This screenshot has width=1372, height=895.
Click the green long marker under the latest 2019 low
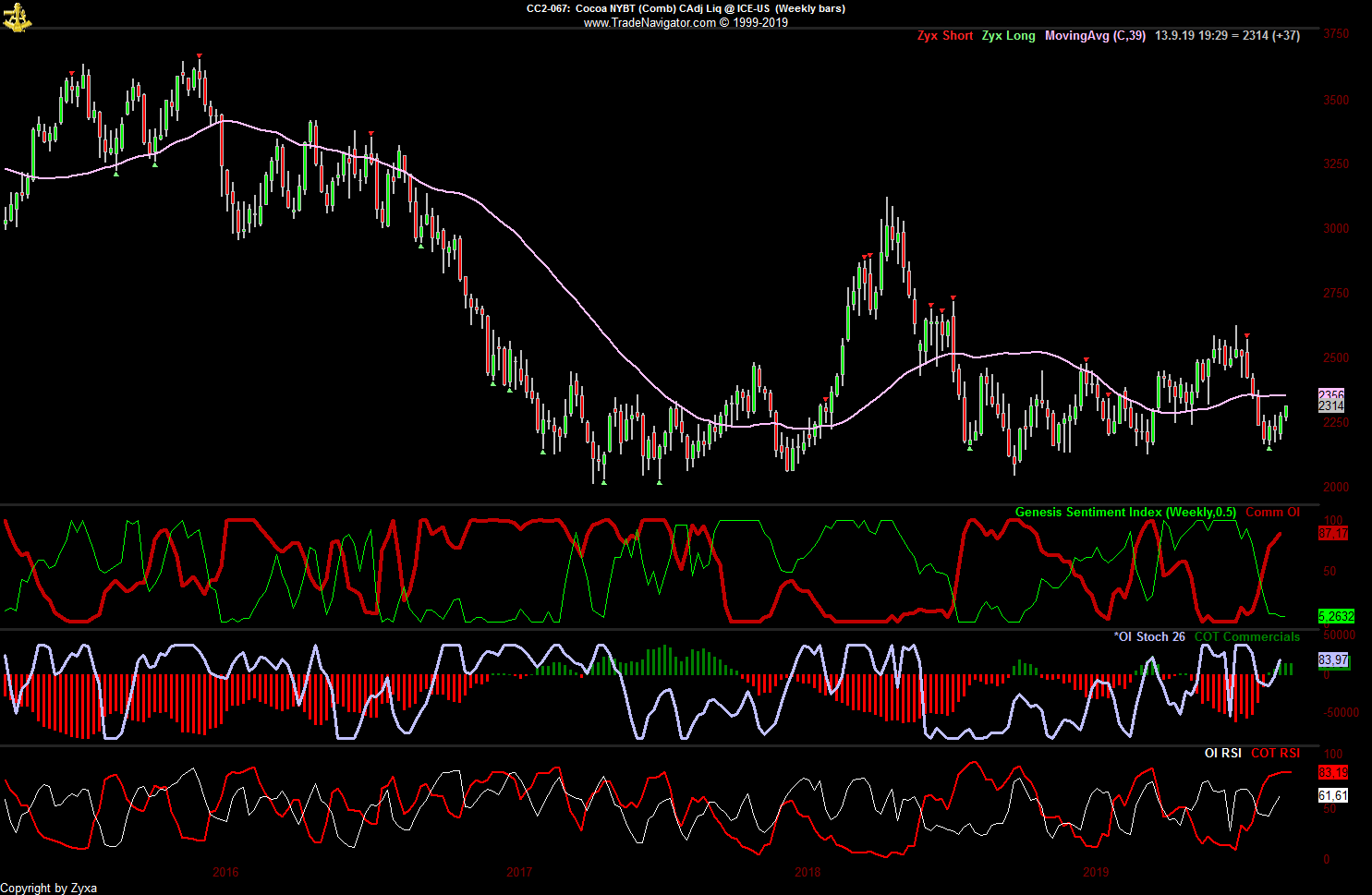pyautogui.click(x=1269, y=448)
